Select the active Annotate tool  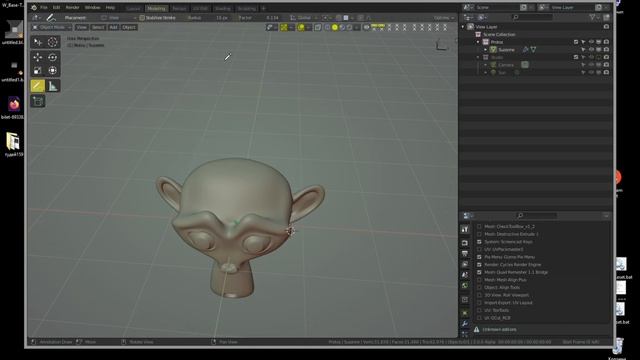tap(38, 86)
